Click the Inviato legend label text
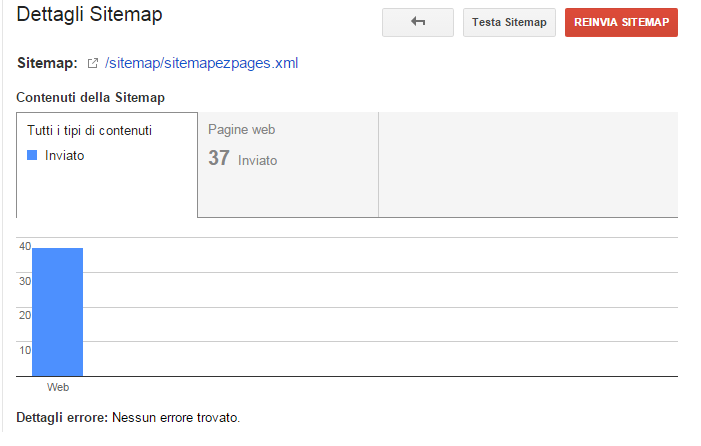The image size is (701, 446). tap(64, 156)
